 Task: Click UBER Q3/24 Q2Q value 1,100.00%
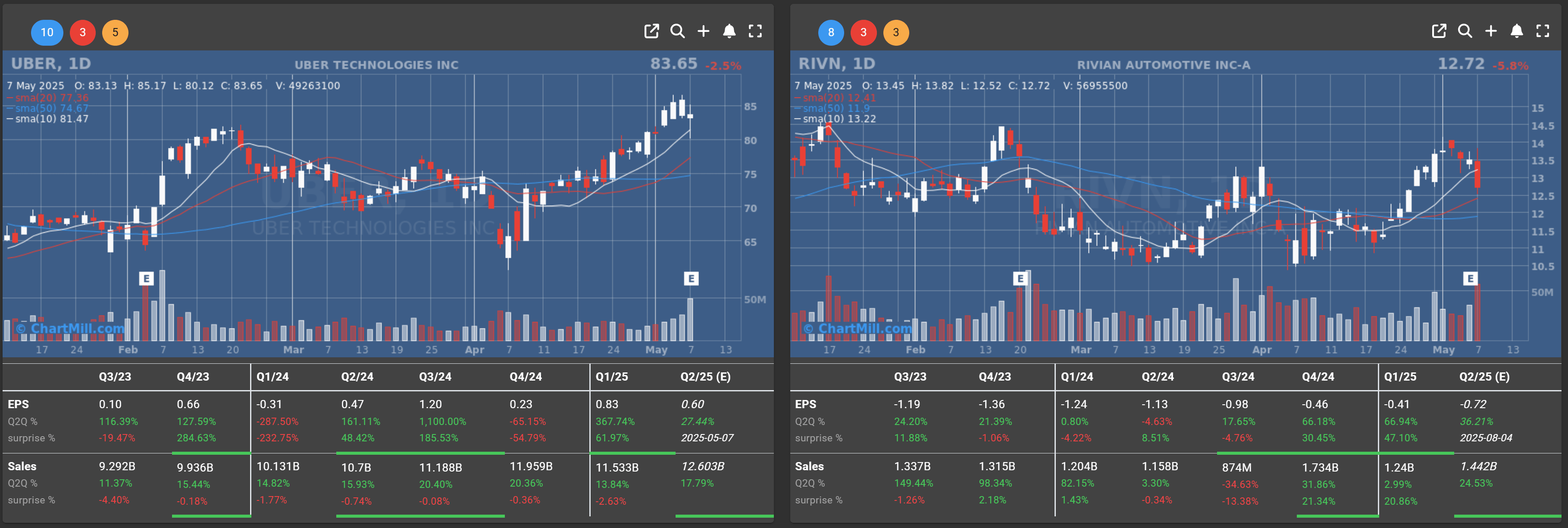(x=442, y=422)
